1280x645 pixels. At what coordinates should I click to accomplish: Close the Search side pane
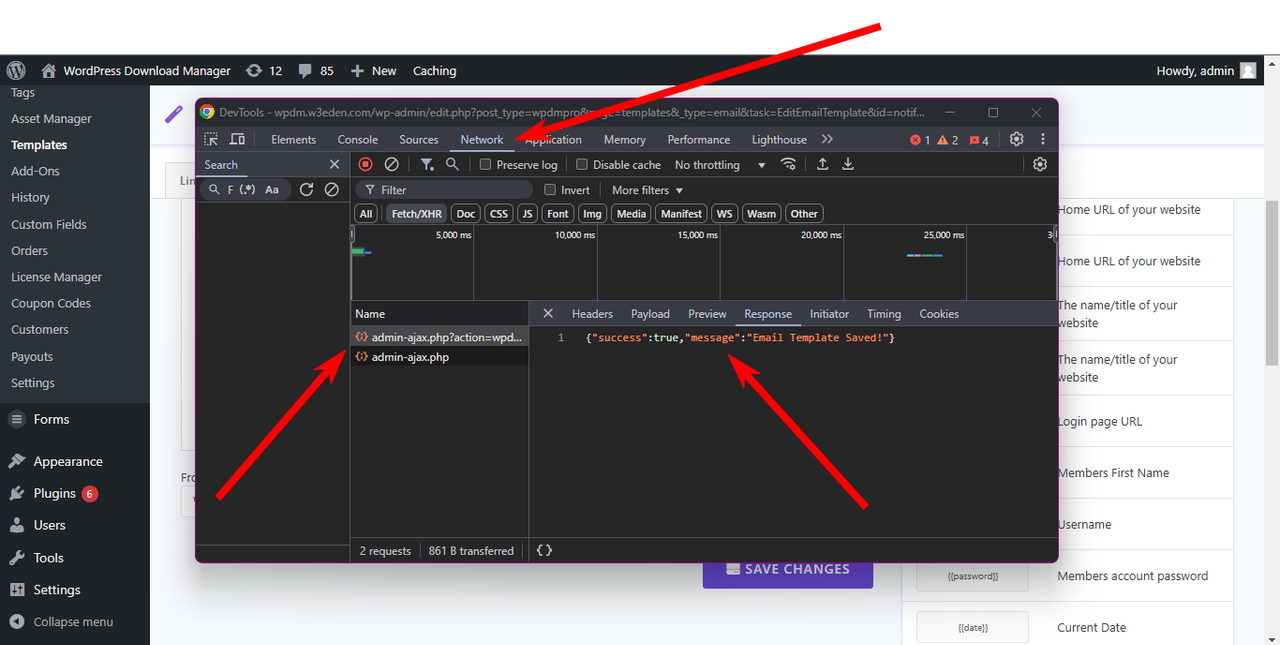pyautogui.click(x=335, y=164)
